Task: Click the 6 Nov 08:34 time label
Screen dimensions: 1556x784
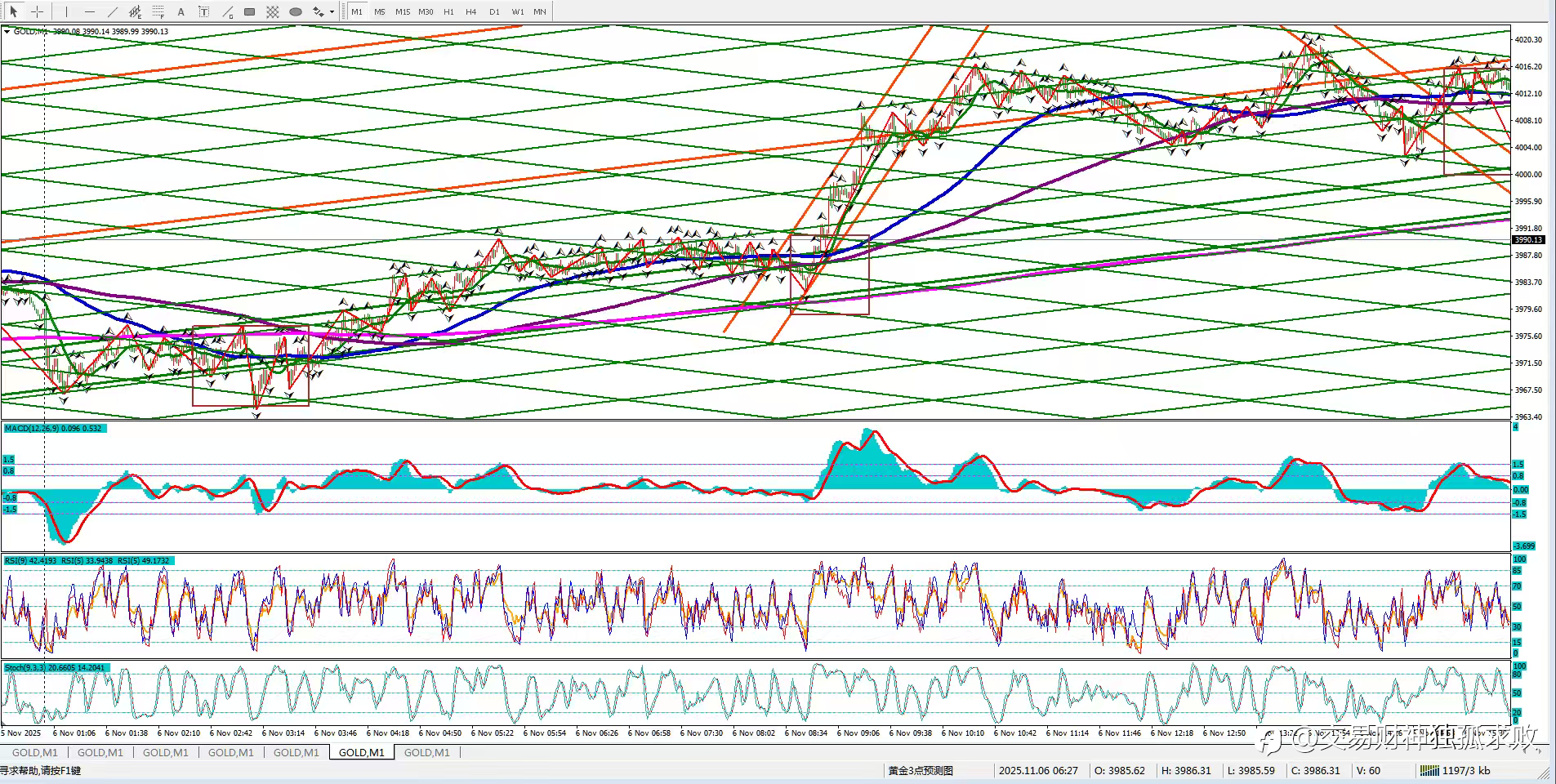Action: (x=806, y=733)
